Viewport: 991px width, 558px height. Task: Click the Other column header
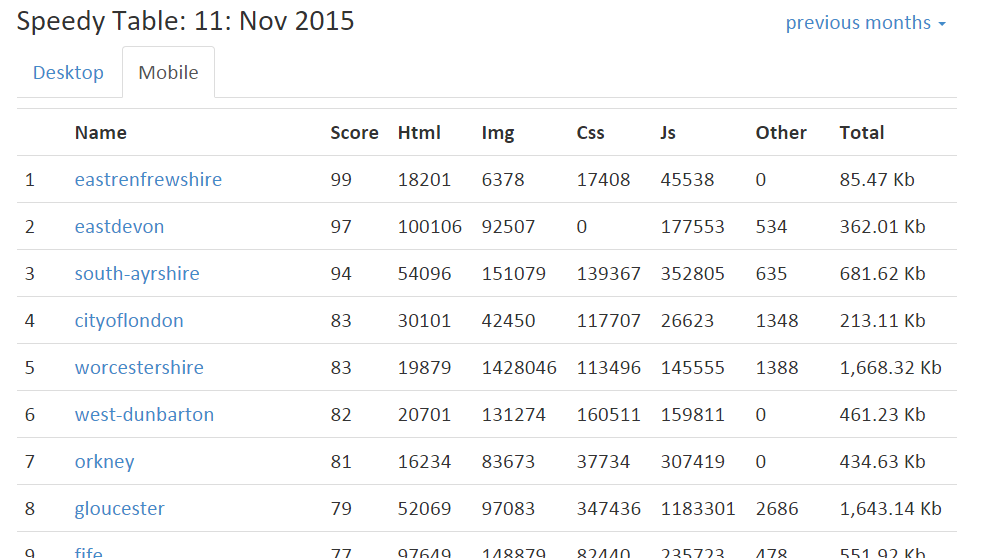pos(781,133)
